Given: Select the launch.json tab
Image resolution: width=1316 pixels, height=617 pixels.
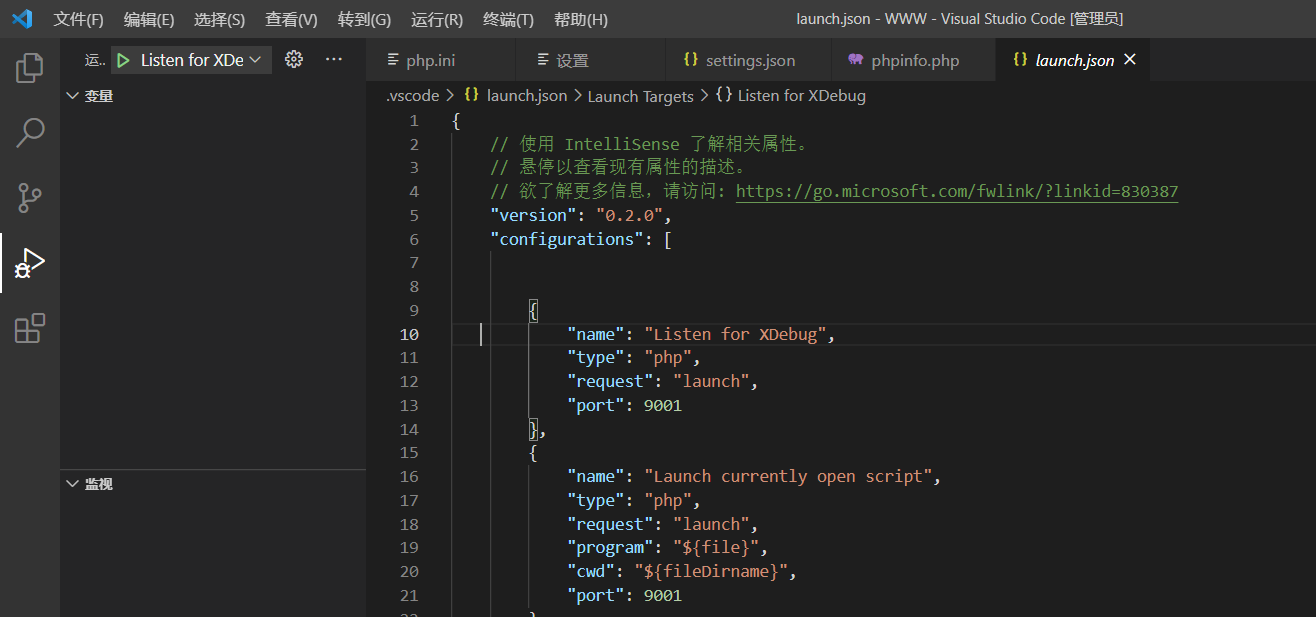Looking at the screenshot, I should point(1073,60).
